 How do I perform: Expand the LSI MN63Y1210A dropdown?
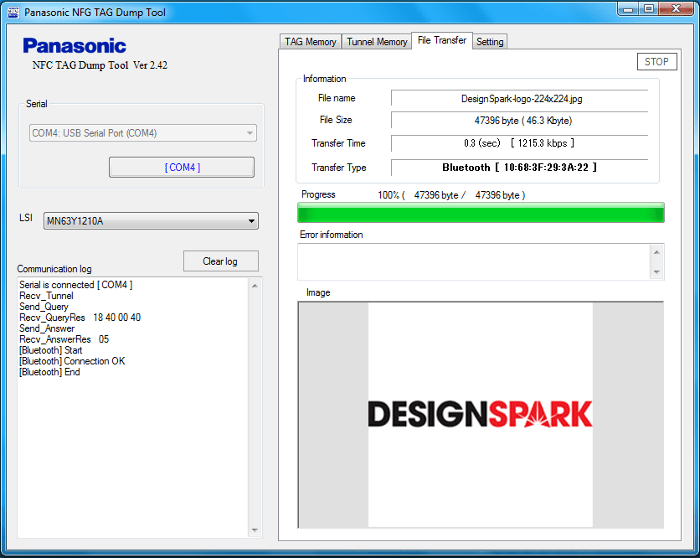point(151,221)
